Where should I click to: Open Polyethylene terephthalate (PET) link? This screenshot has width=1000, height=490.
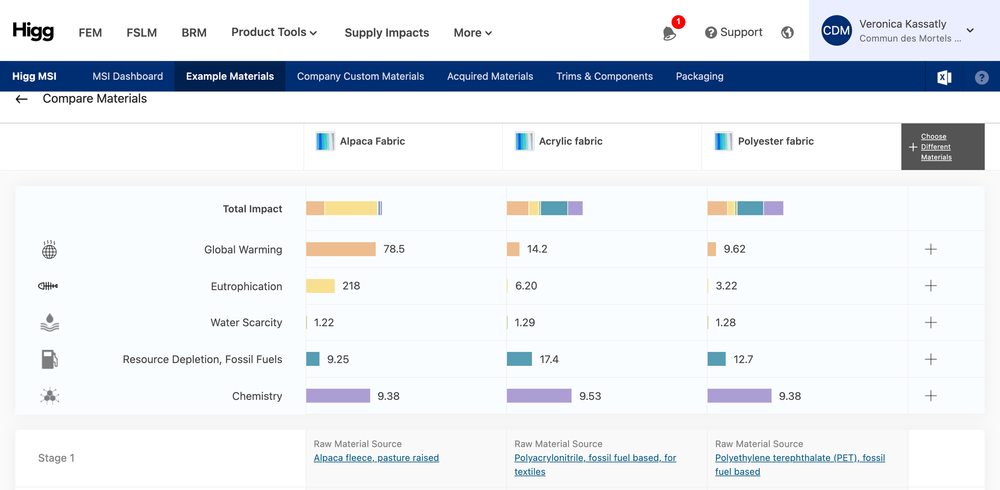pyautogui.click(x=800, y=465)
